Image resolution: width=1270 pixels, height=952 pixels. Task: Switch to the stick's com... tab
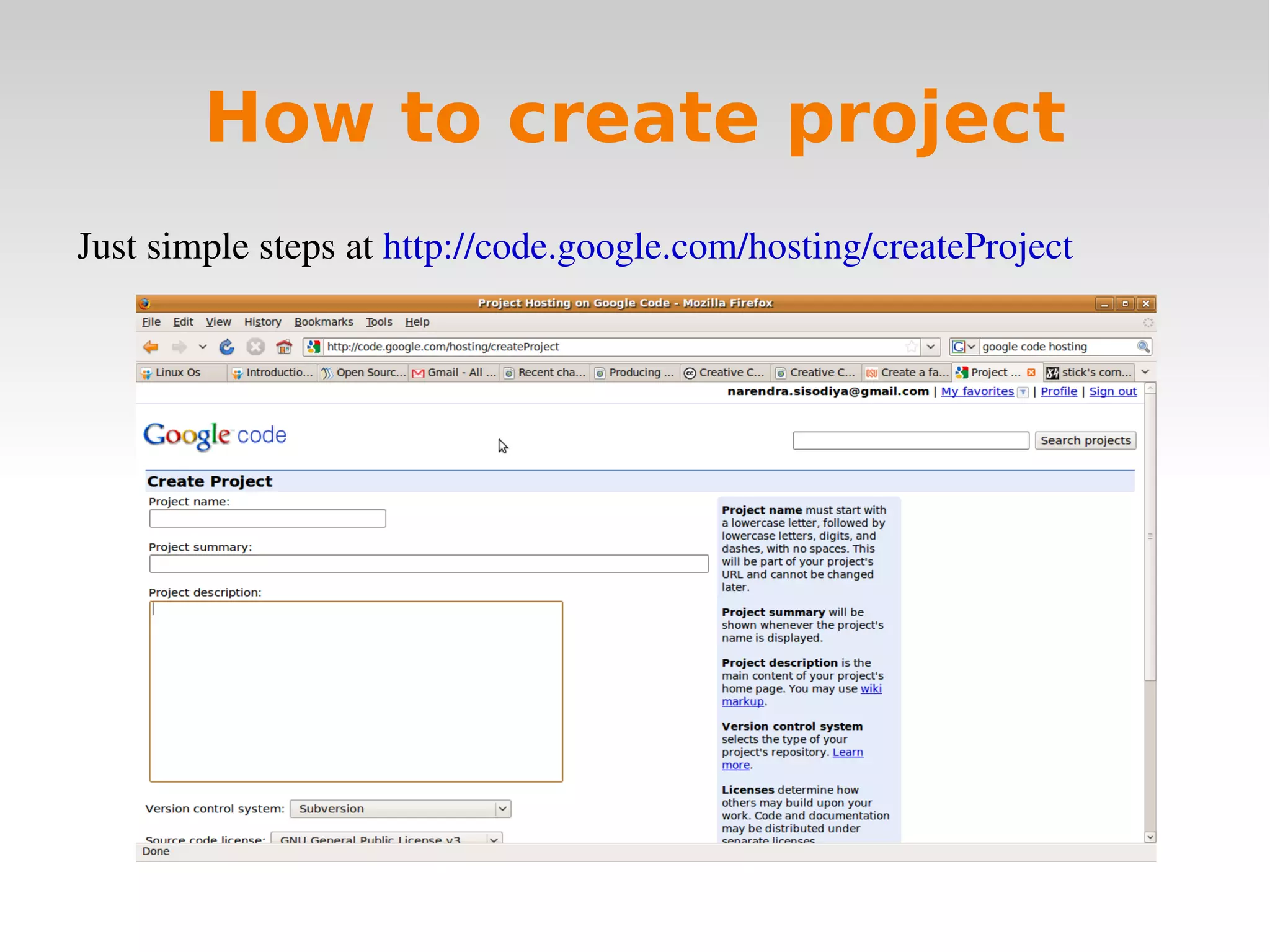[x=1089, y=372]
